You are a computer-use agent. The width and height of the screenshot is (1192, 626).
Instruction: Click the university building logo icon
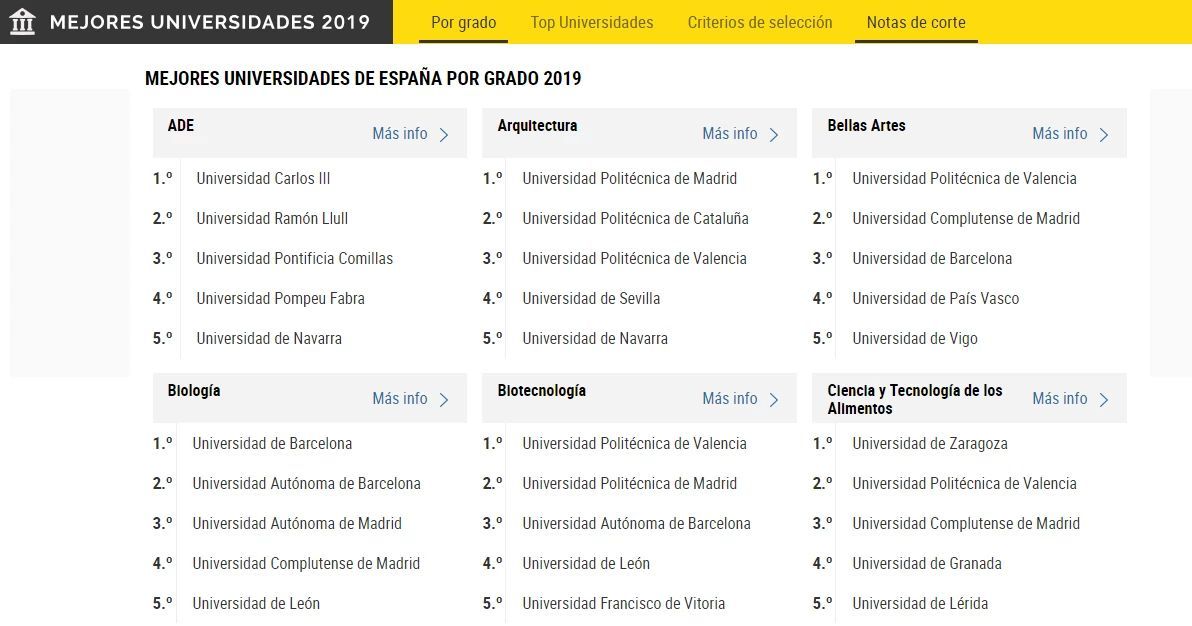tap(22, 22)
